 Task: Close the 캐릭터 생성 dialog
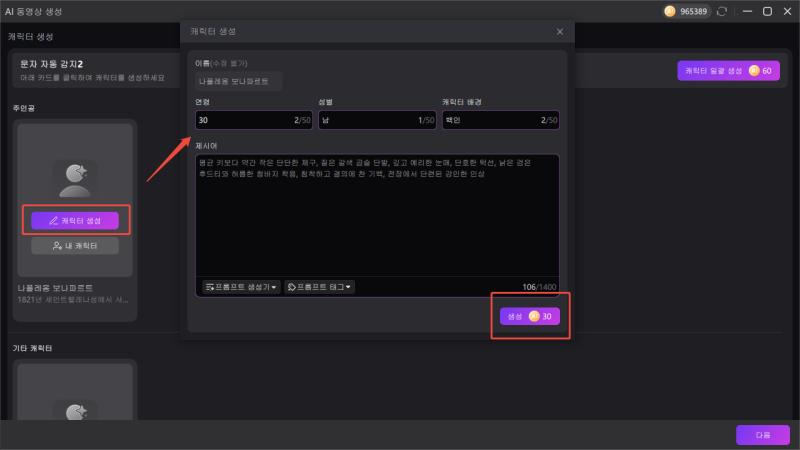click(560, 32)
